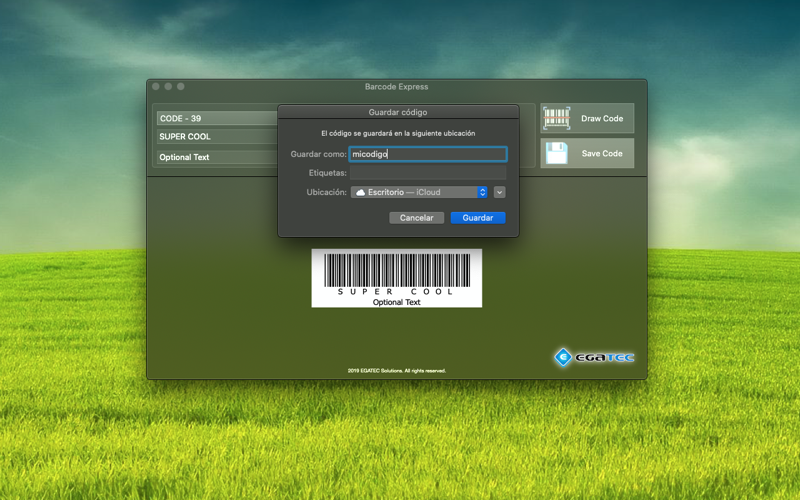800x500 pixels.
Task: Click the EGATEC logo
Action: click(x=594, y=357)
